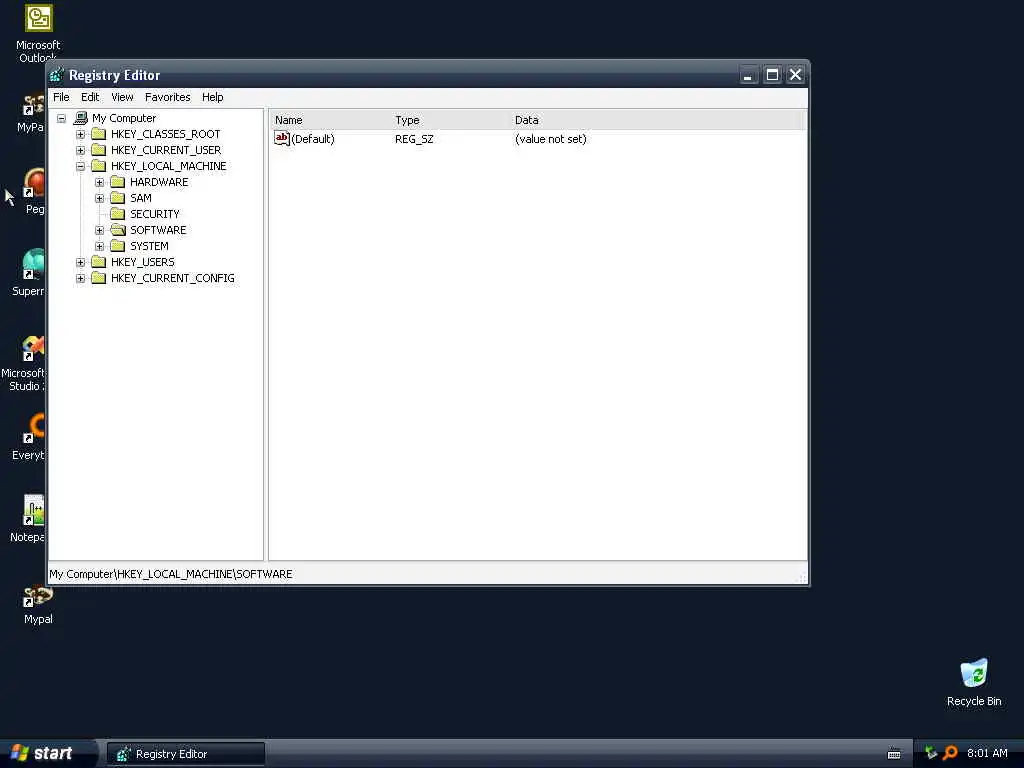Select the (Default) value name

pyautogui.click(x=313, y=139)
